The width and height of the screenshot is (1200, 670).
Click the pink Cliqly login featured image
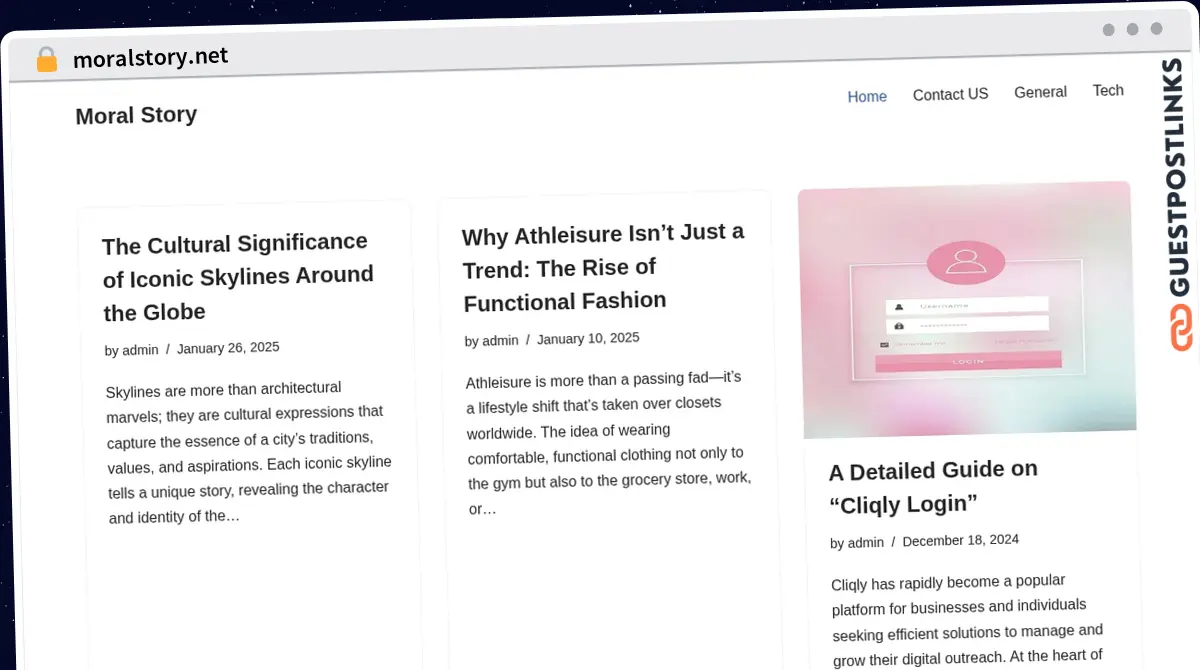click(966, 308)
